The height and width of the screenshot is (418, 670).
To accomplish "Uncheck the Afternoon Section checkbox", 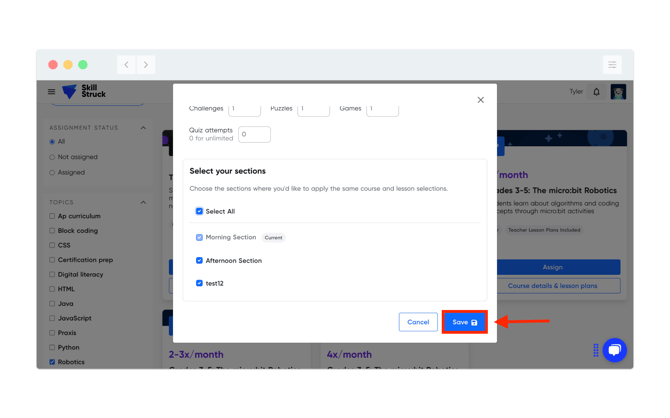I will [199, 260].
